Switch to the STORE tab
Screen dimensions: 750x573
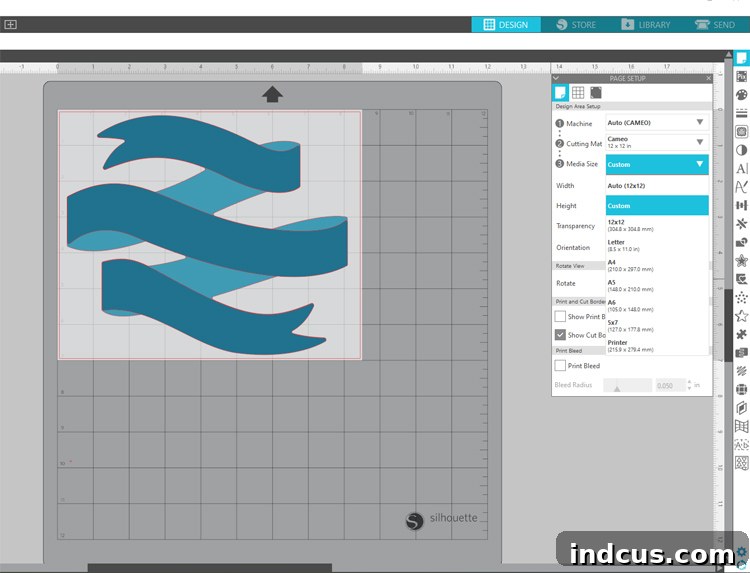(x=576, y=24)
